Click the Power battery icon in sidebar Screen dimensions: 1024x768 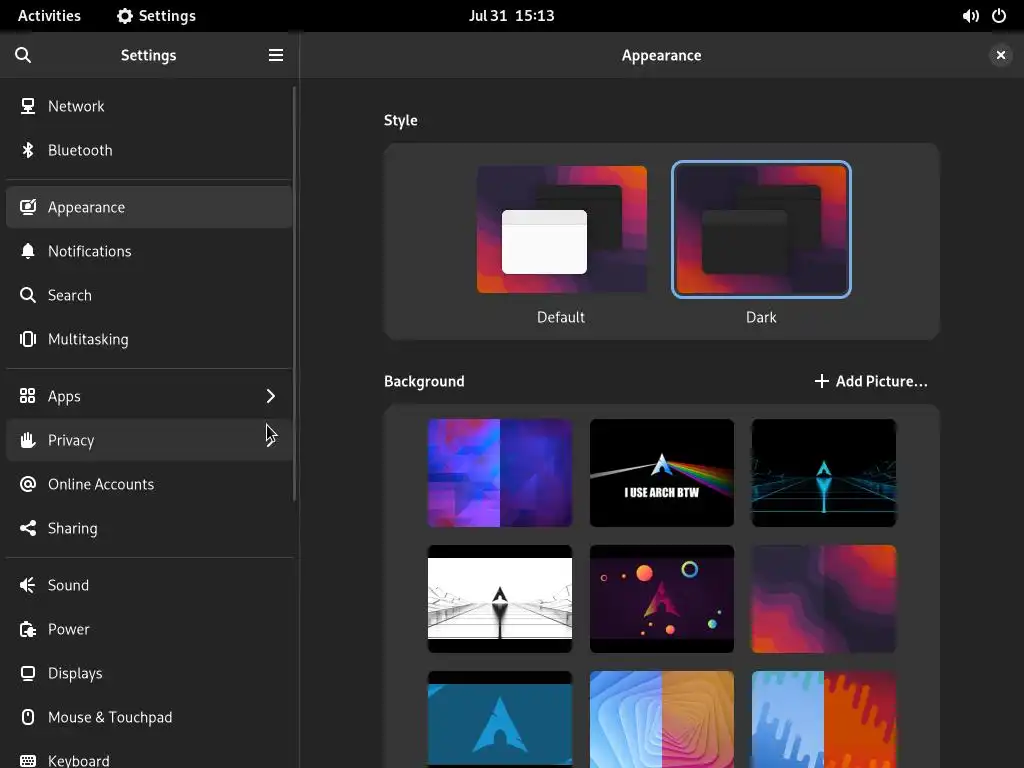pos(27,629)
